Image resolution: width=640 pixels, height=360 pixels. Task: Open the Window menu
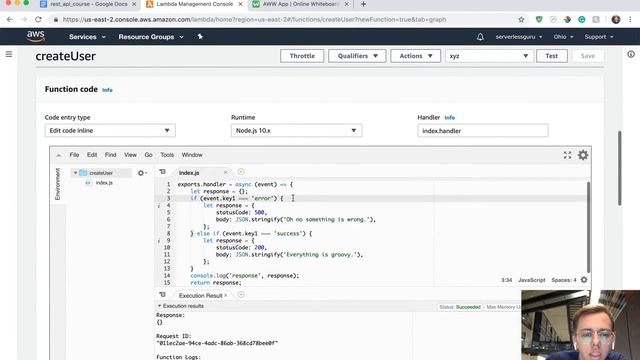coord(192,155)
